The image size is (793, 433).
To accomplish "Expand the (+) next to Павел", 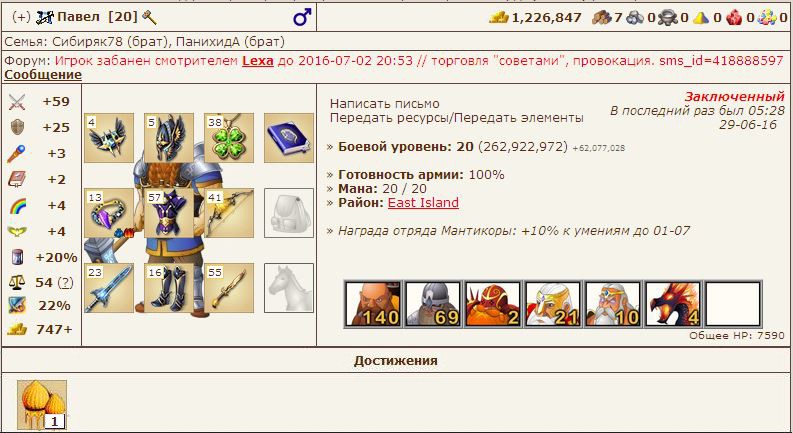I will tap(21, 17).
